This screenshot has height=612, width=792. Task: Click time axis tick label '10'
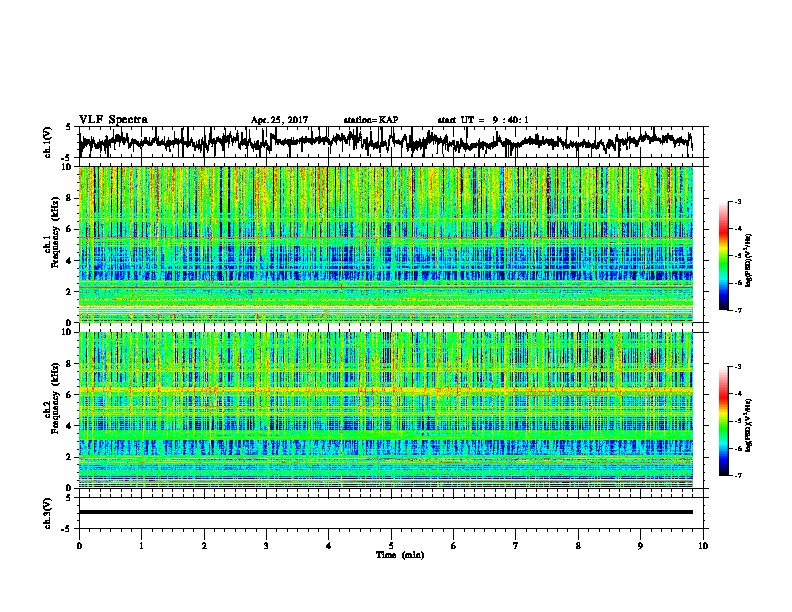click(x=703, y=546)
